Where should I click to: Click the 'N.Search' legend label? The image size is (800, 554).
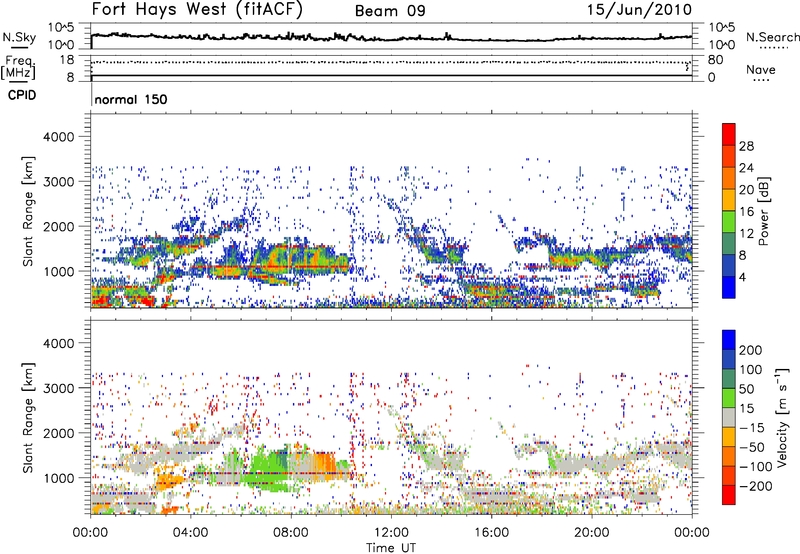pyautogui.click(x=772, y=37)
